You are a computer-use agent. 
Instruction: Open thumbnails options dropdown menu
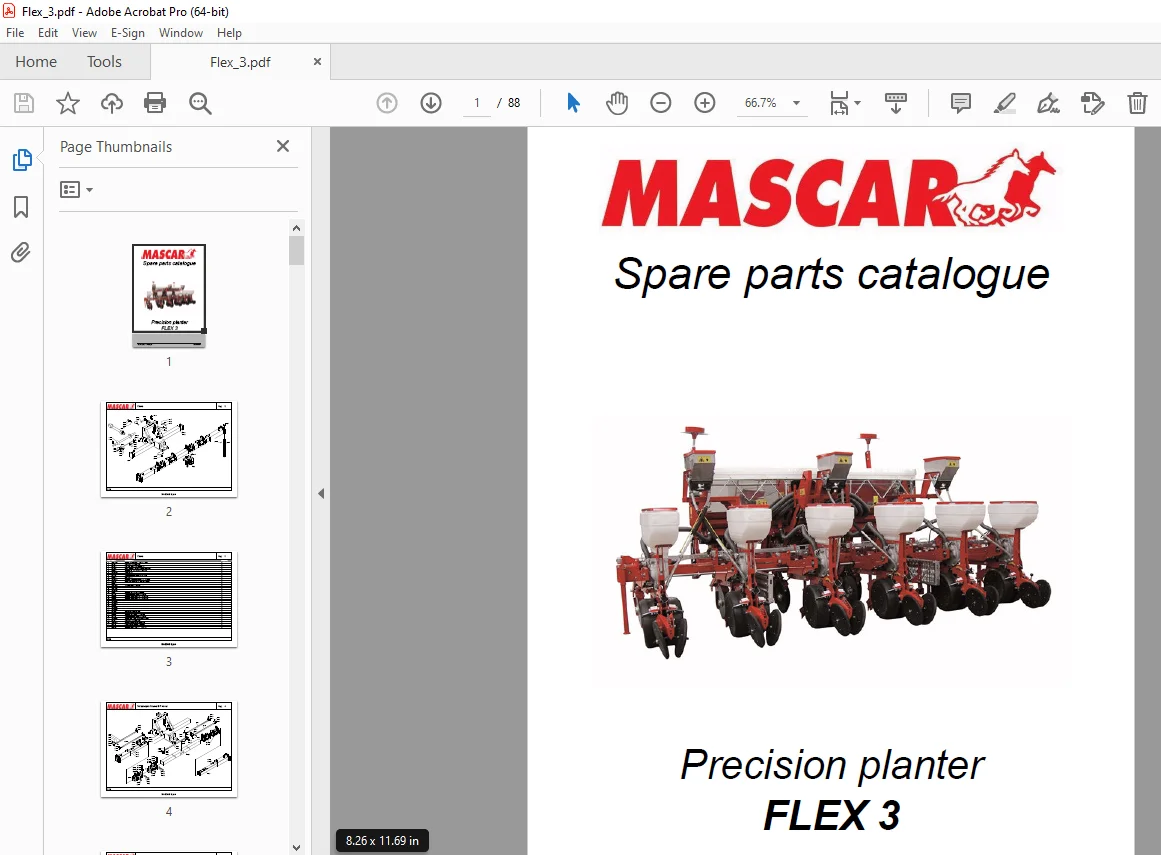click(76, 190)
